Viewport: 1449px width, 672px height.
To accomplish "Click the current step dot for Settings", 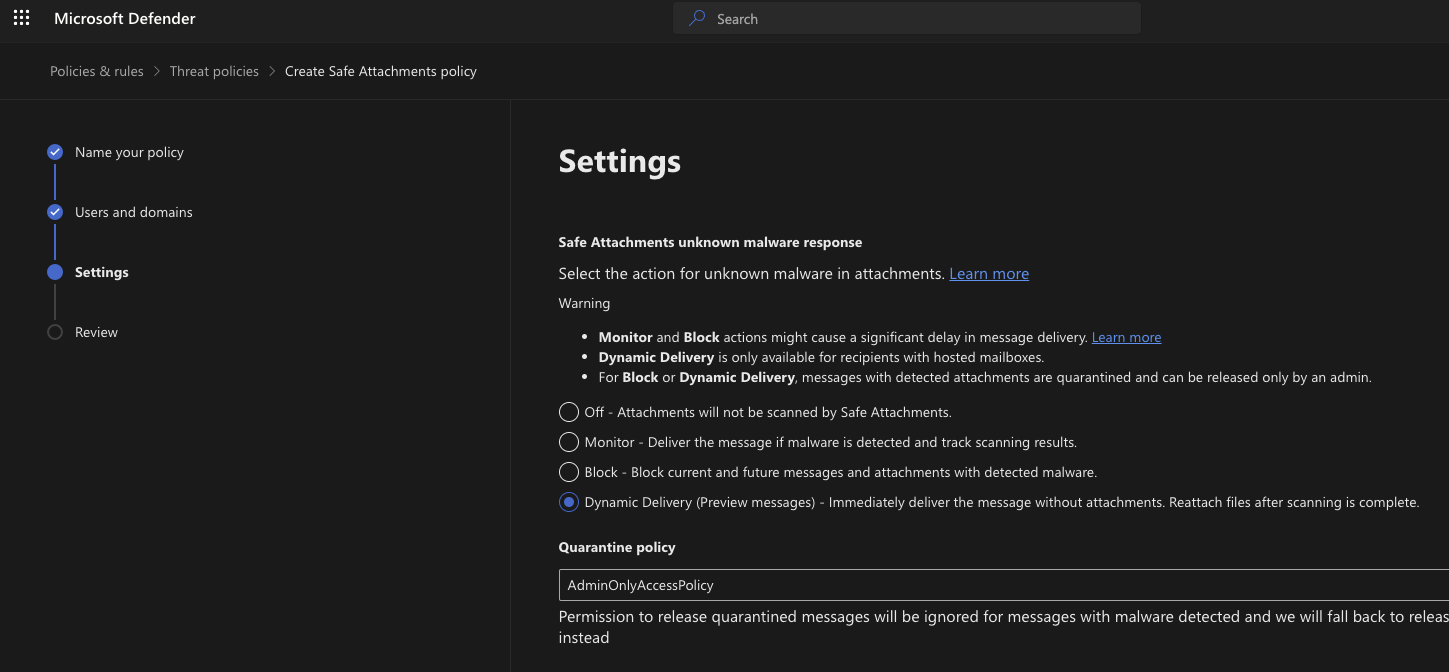I will (x=55, y=272).
